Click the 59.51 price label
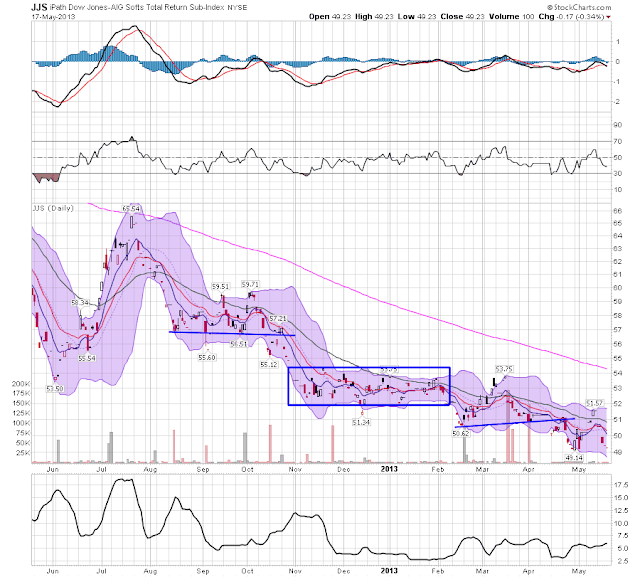 click(x=220, y=286)
